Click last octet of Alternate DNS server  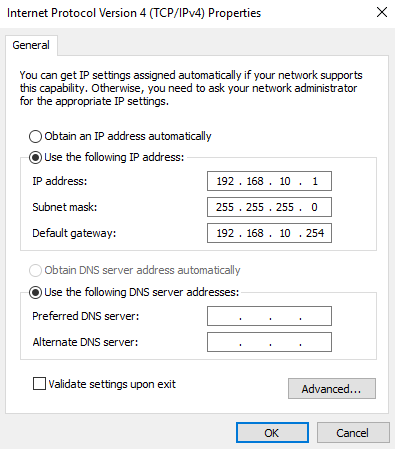tap(315, 342)
